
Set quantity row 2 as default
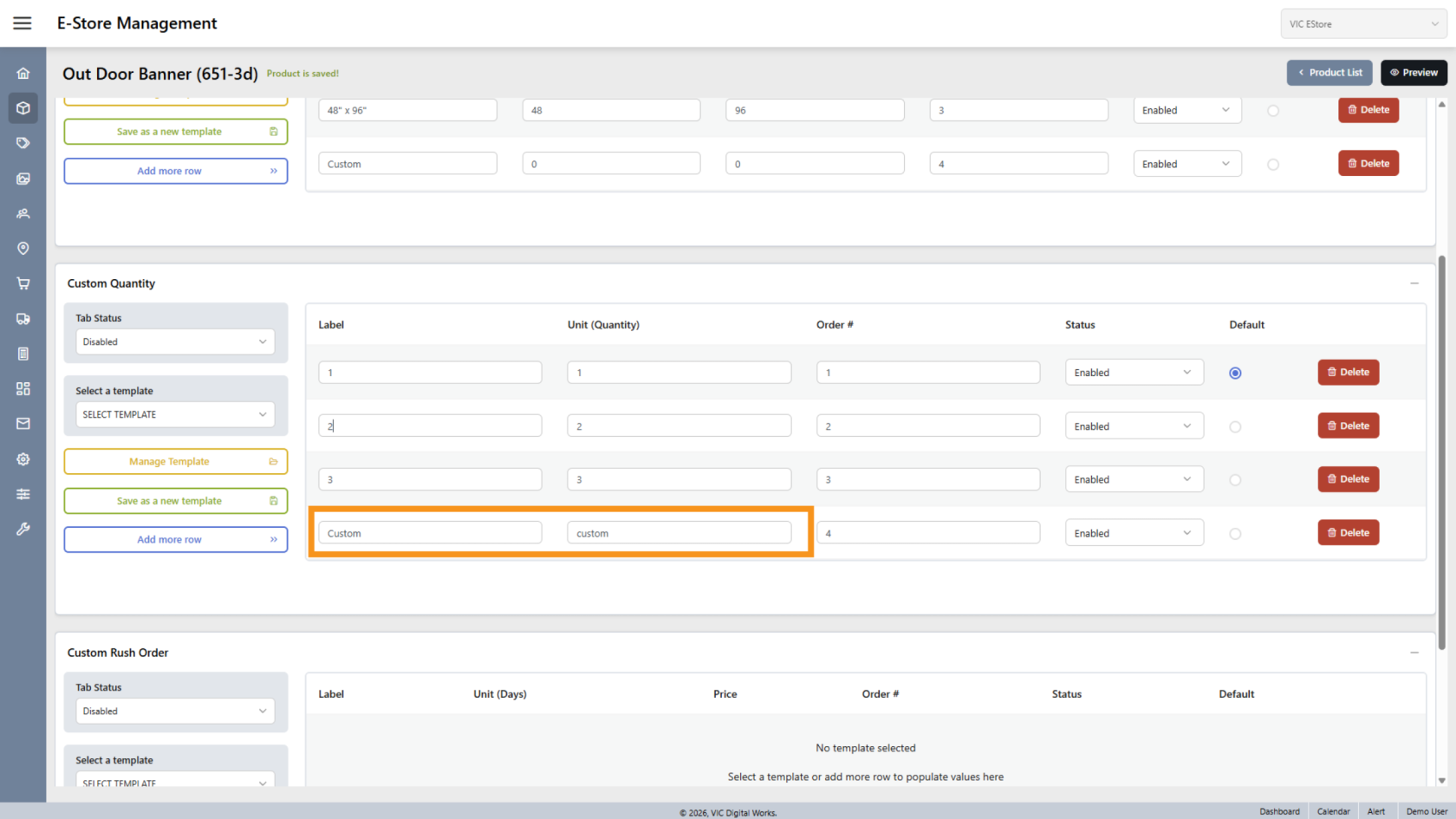click(1235, 427)
